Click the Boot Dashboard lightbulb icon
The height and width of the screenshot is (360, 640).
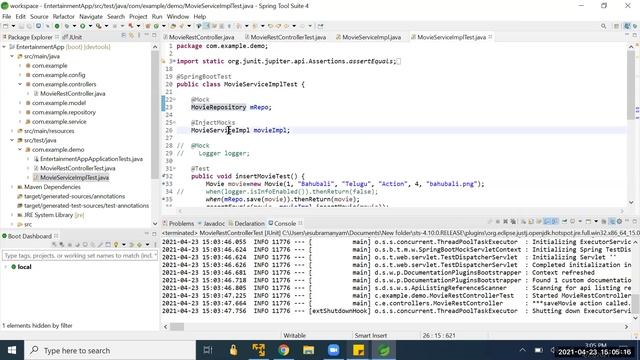click(x=116, y=244)
